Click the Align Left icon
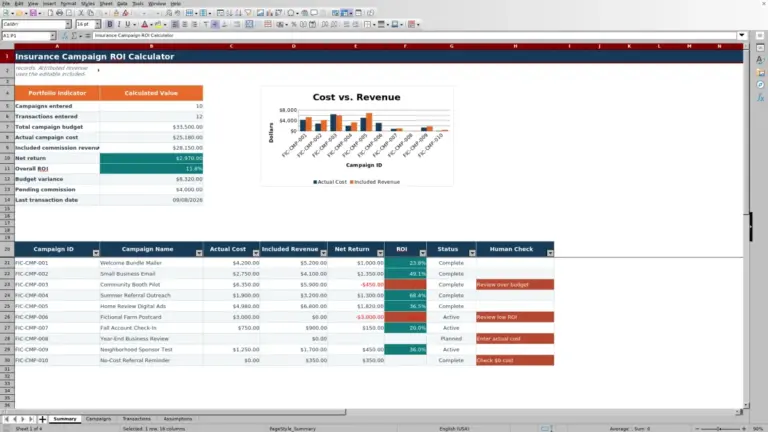The height and width of the screenshot is (432, 768). click(175, 24)
